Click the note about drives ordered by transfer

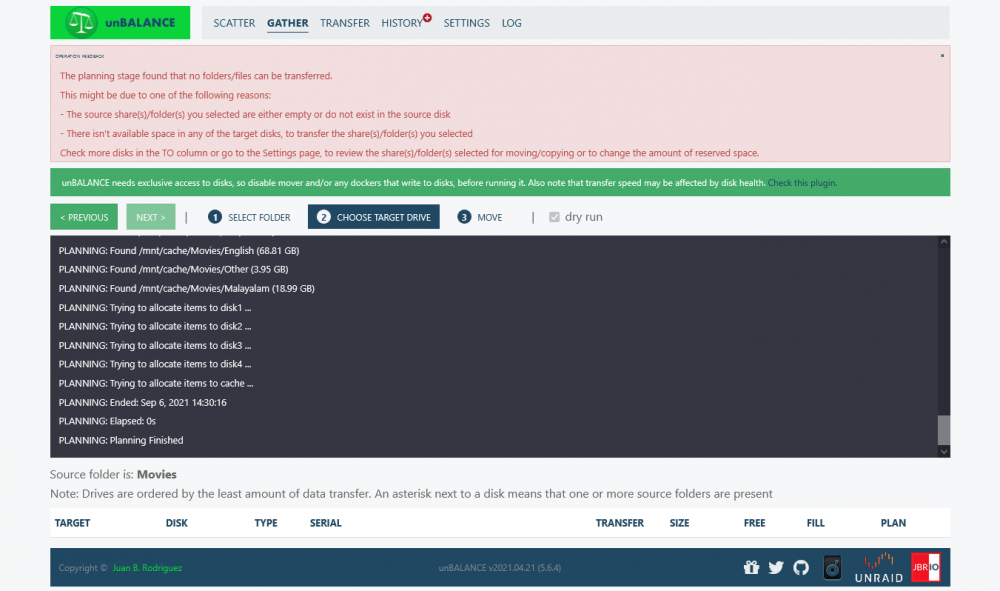(x=411, y=493)
